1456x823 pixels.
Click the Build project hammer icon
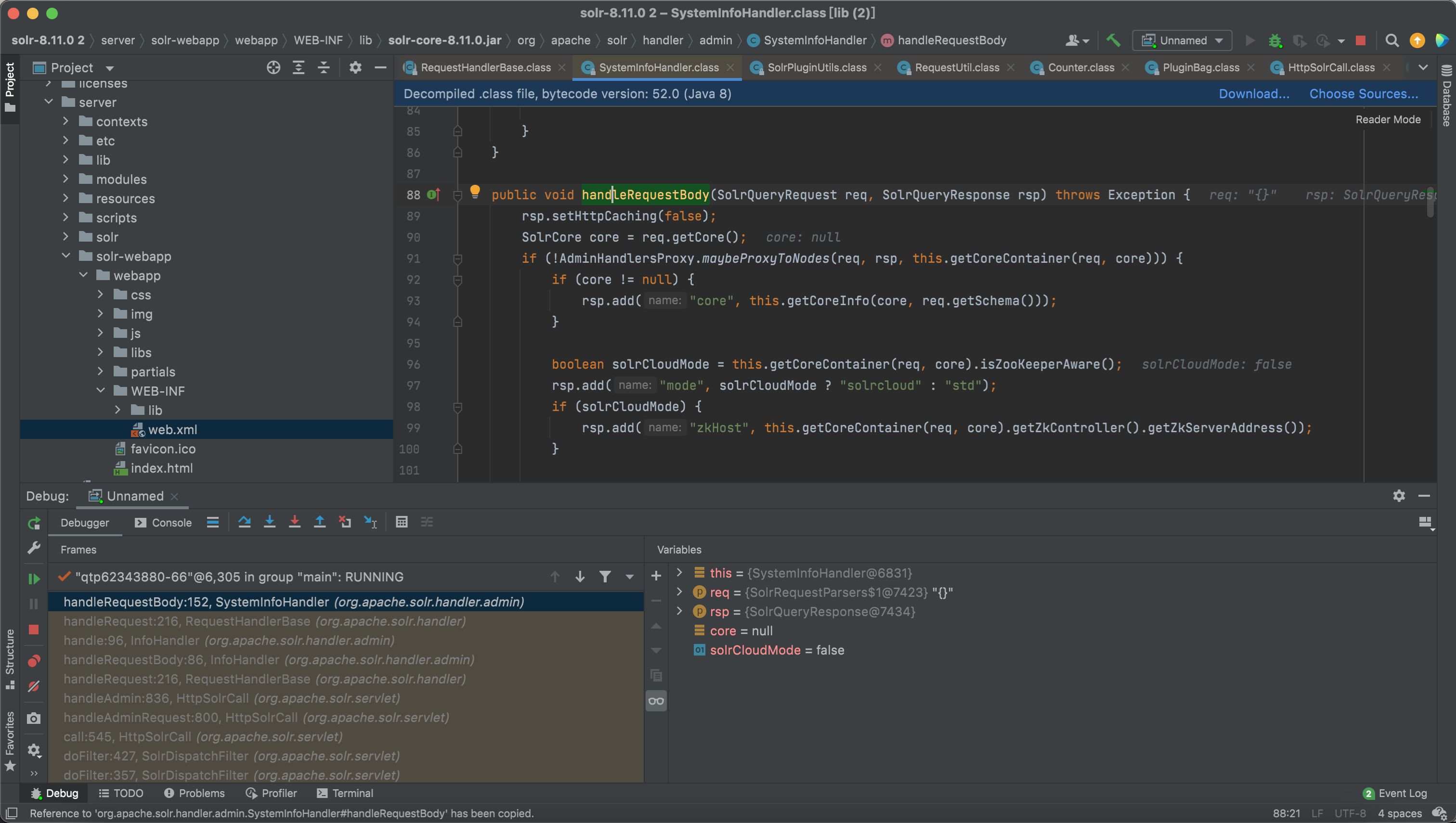(x=1113, y=40)
